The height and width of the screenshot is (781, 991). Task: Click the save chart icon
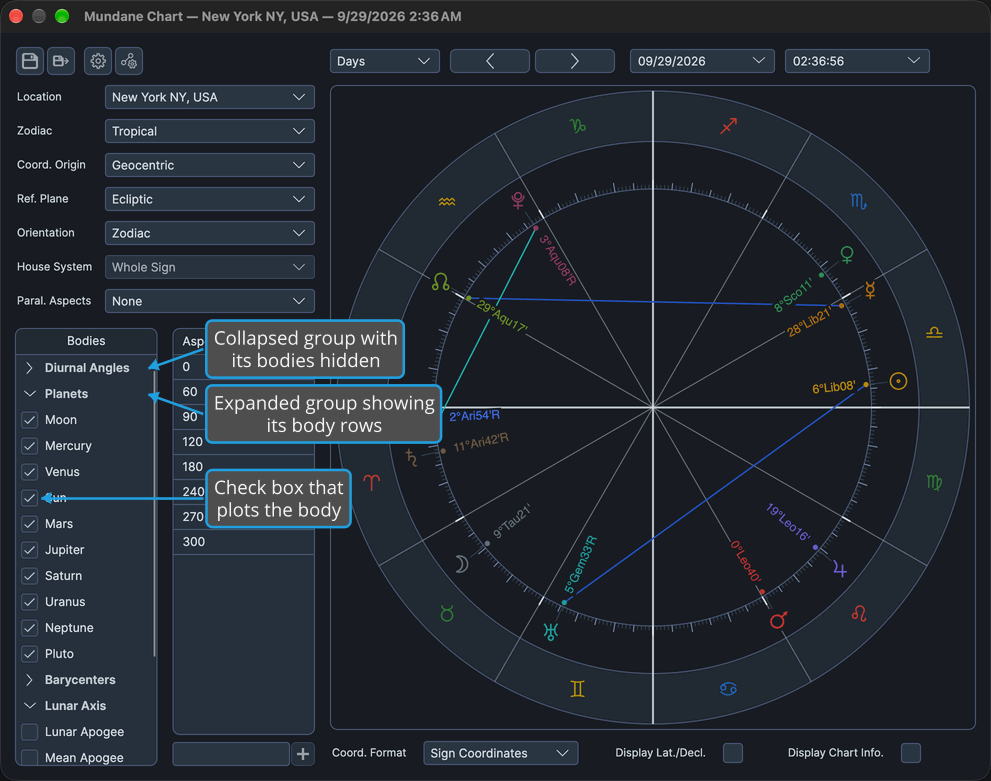click(30, 61)
